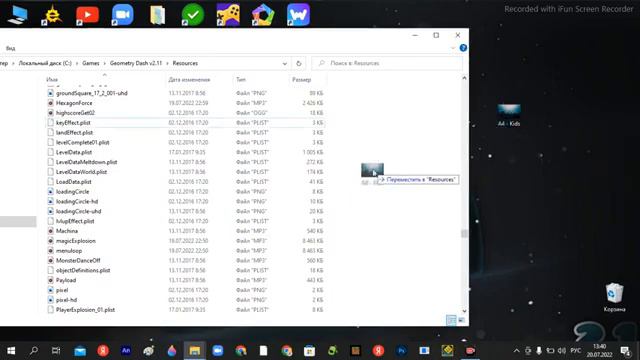Click the Explorer help question icon

click(463, 48)
